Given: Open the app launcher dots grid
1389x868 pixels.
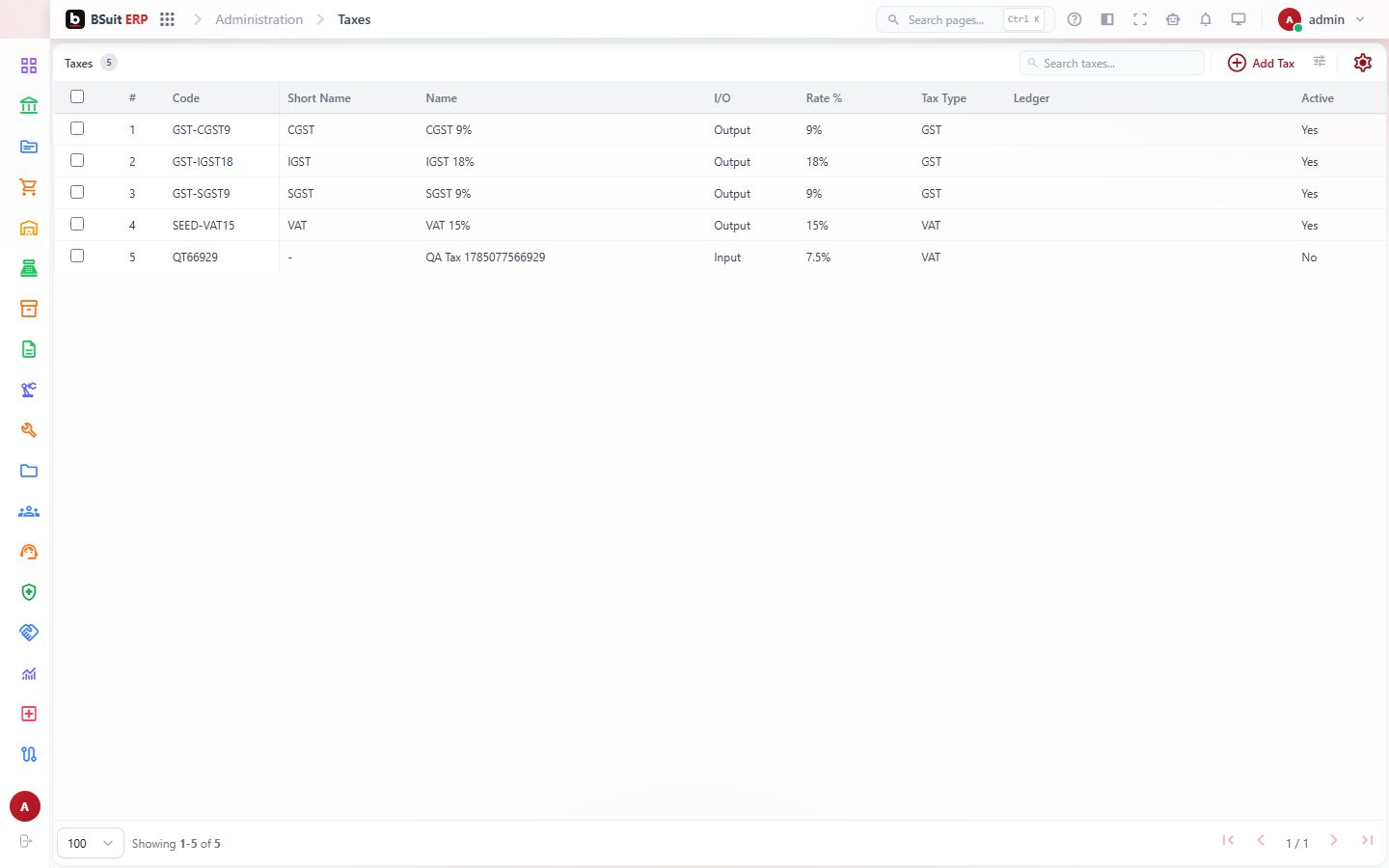Looking at the screenshot, I should [x=167, y=19].
